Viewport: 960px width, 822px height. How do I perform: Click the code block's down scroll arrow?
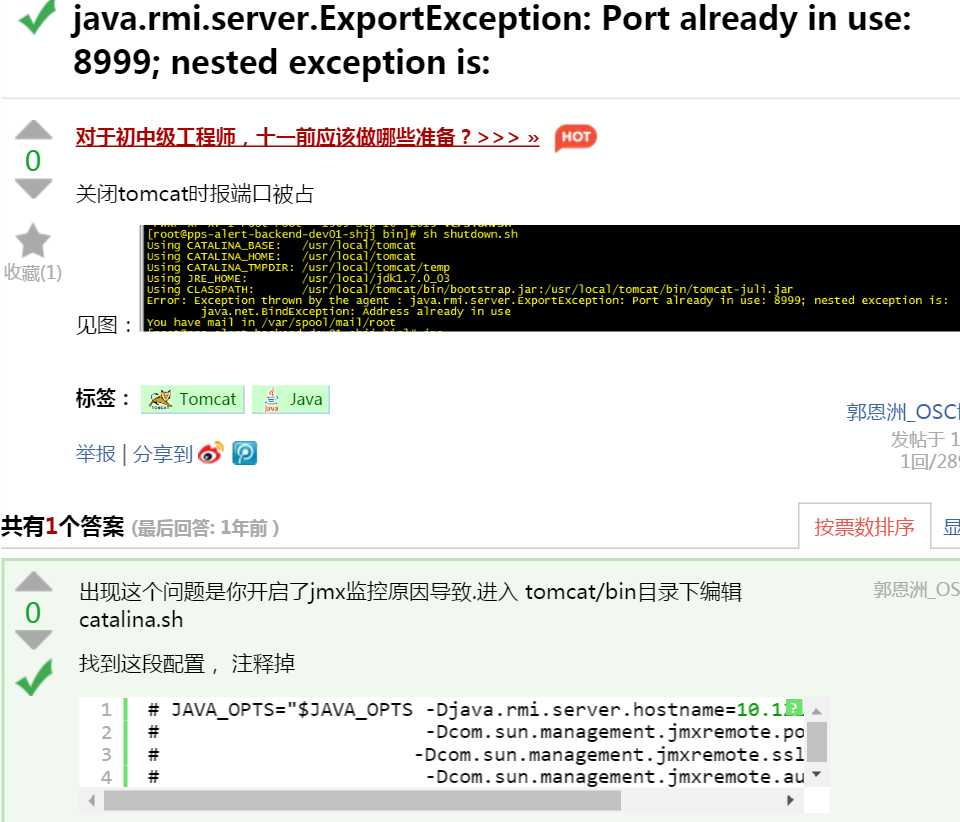[x=816, y=774]
